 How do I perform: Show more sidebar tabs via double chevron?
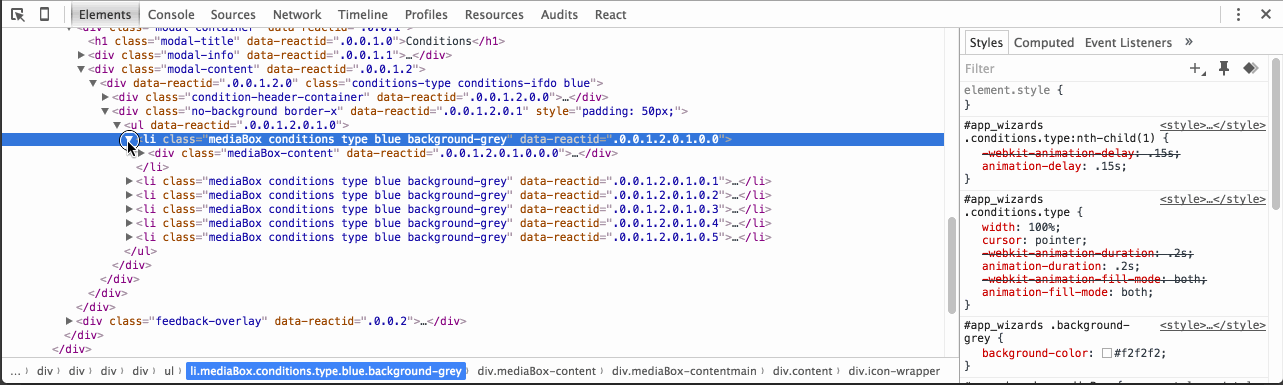pyautogui.click(x=1189, y=42)
